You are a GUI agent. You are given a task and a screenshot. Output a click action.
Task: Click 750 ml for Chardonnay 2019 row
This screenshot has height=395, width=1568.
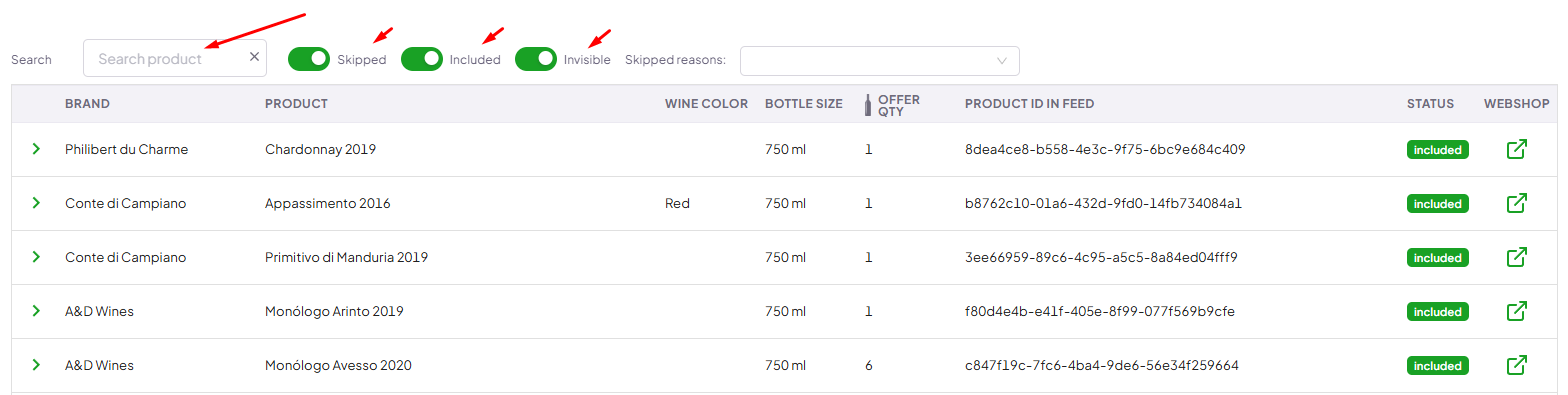(x=785, y=149)
